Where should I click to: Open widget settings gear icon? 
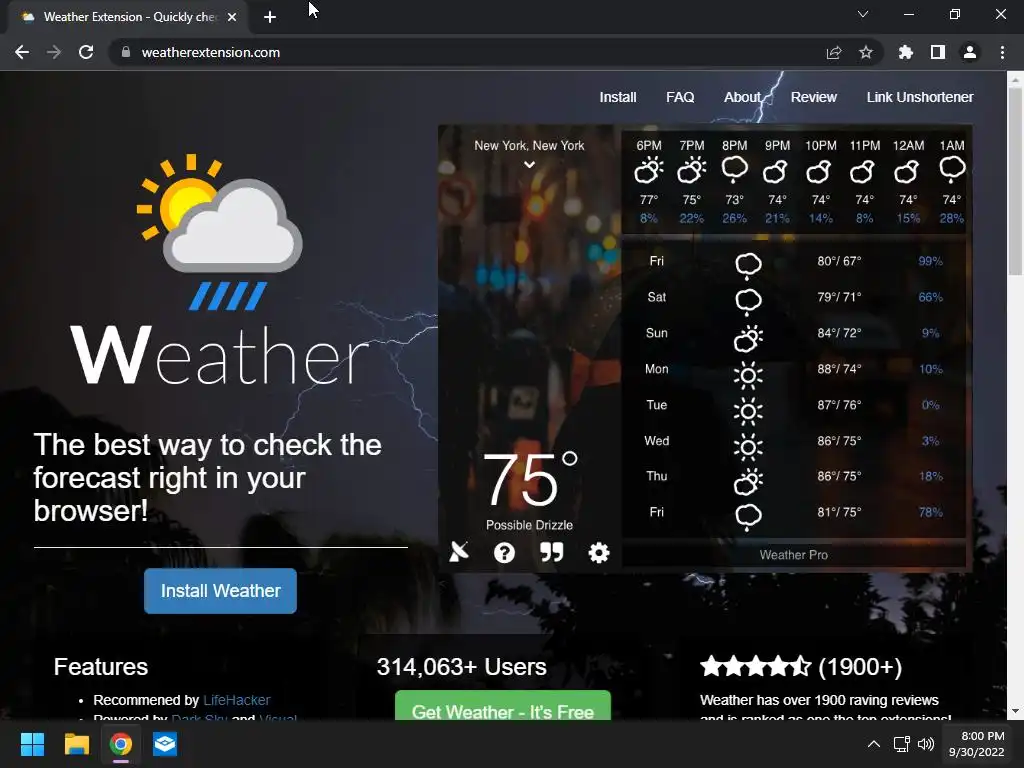(x=599, y=553)
